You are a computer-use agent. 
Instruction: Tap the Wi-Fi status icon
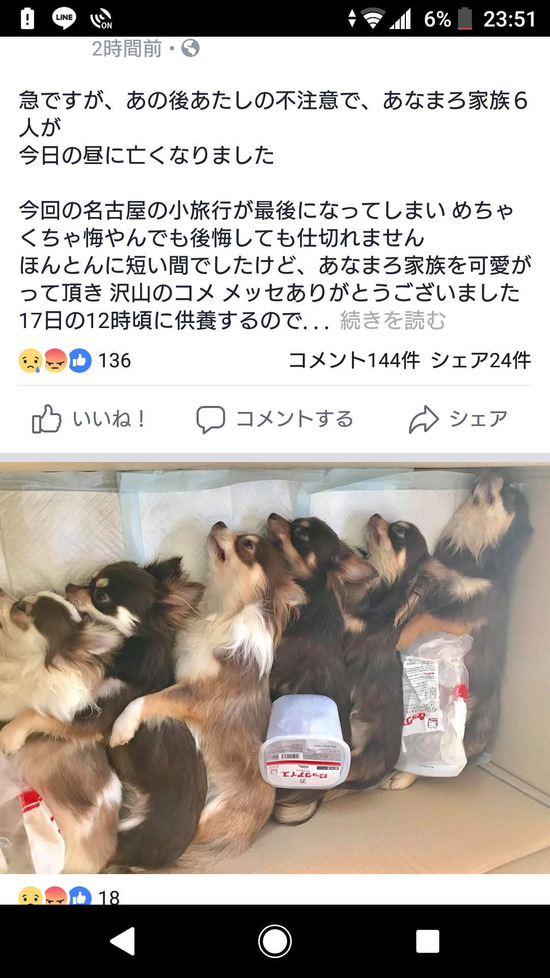373,18
